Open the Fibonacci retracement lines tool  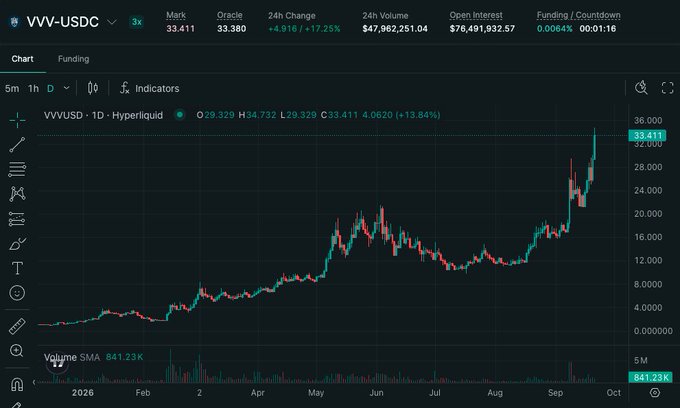pos(17,170)
